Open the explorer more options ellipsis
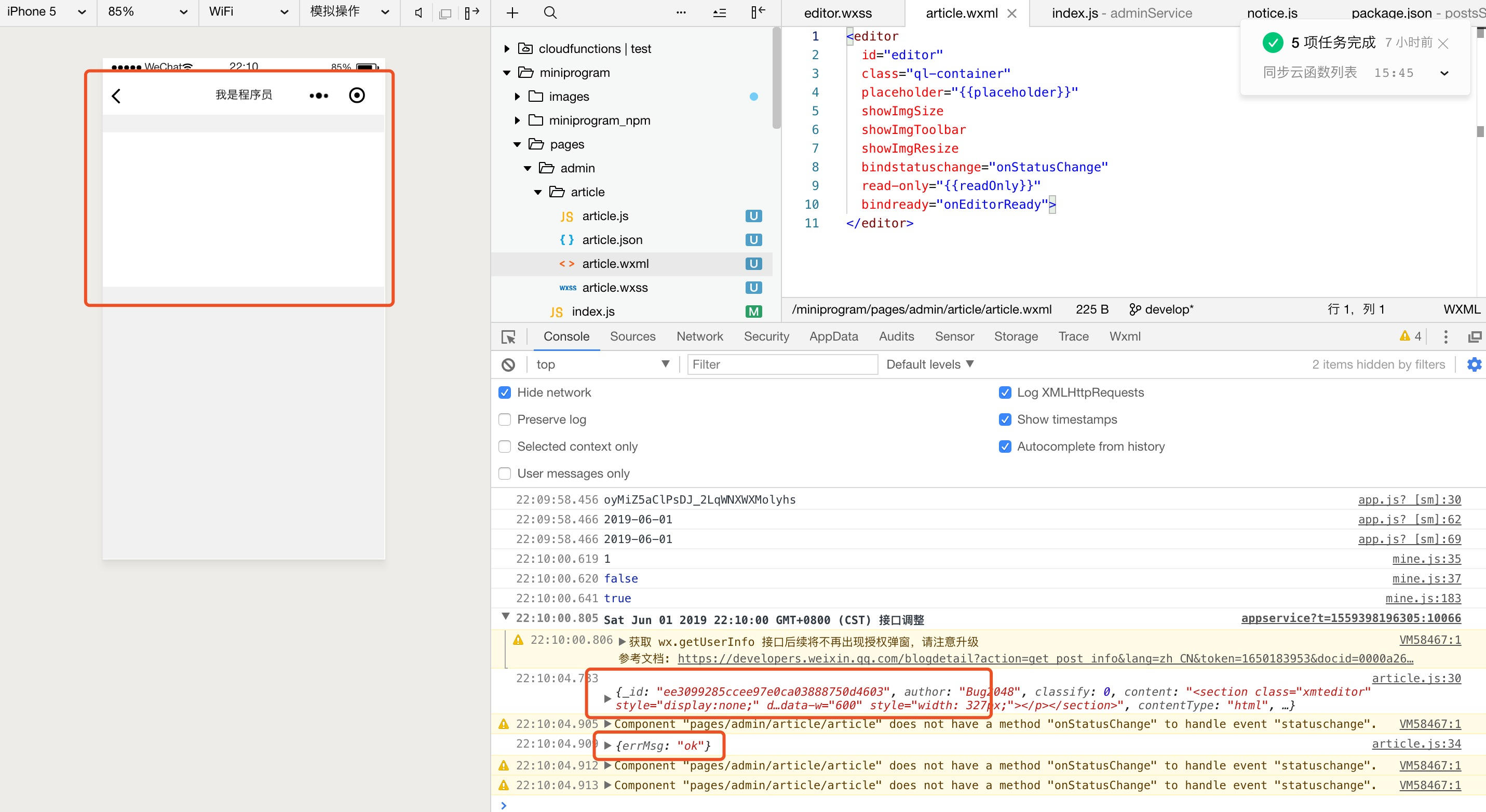This screenshot has width=1486, height=812. point(681,12)
